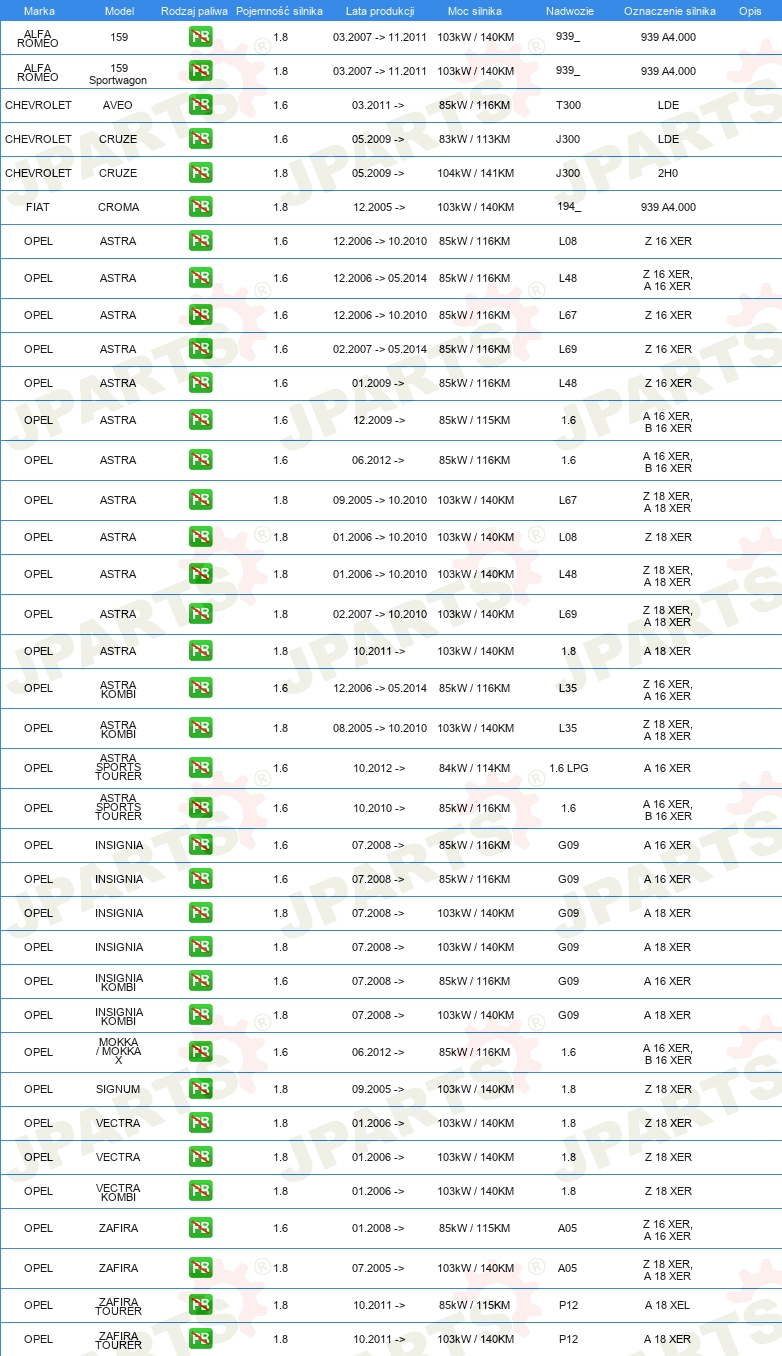Select the FIAT brand cell
Screen dimensions: 782x1356
[39, 207]
